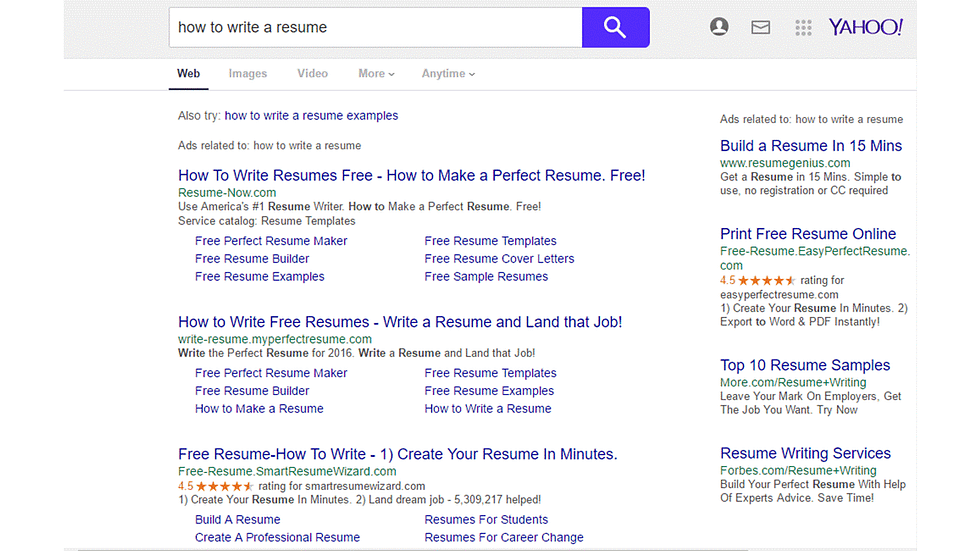980x551 pixels.
Task: Open 'how to write a resume examples' suggestion
Action: coord(311,116)
